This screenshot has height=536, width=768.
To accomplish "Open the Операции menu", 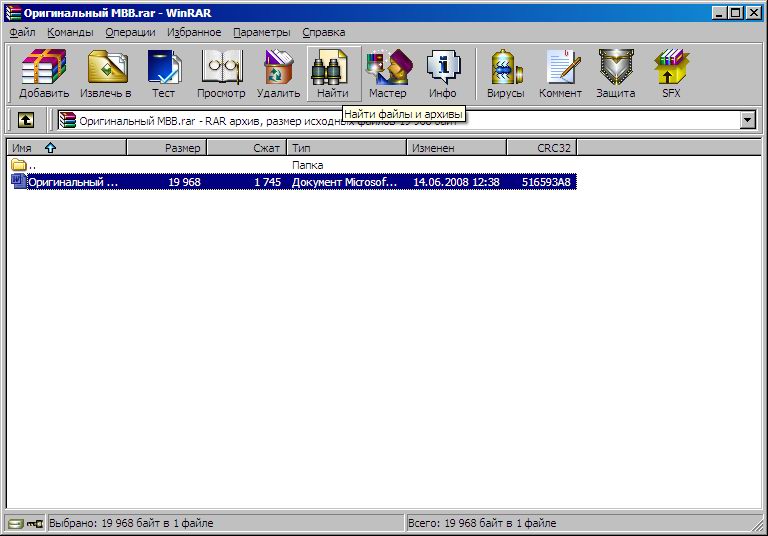I will click(x=130, y=32).
